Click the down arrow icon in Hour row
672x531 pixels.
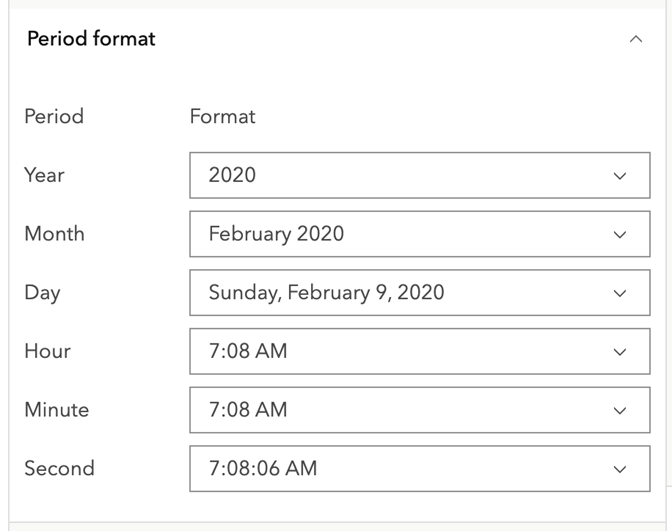620,352
